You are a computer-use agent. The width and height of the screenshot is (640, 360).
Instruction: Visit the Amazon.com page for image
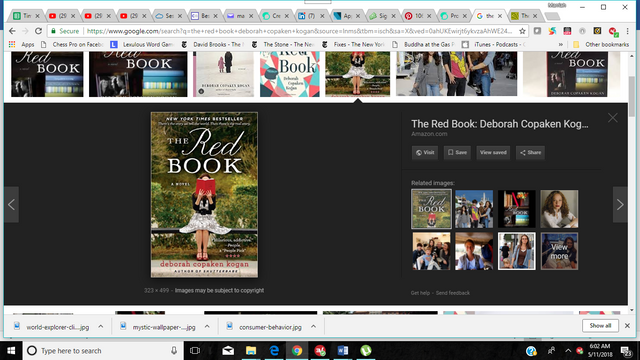tap(424, 153)
